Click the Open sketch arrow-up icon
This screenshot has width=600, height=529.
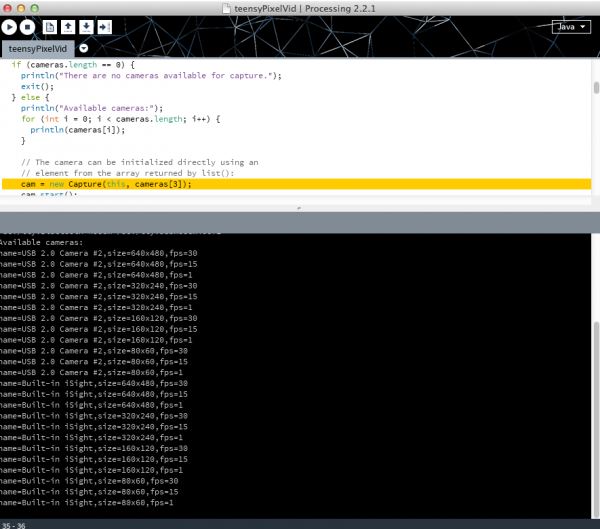[x=68, y=27]
